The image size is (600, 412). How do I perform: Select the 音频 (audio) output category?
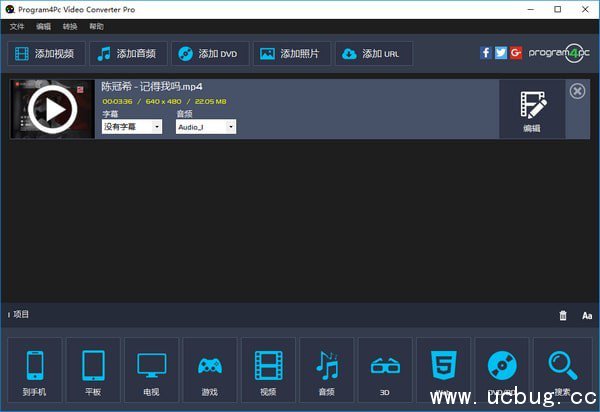(x=326, y=370)
